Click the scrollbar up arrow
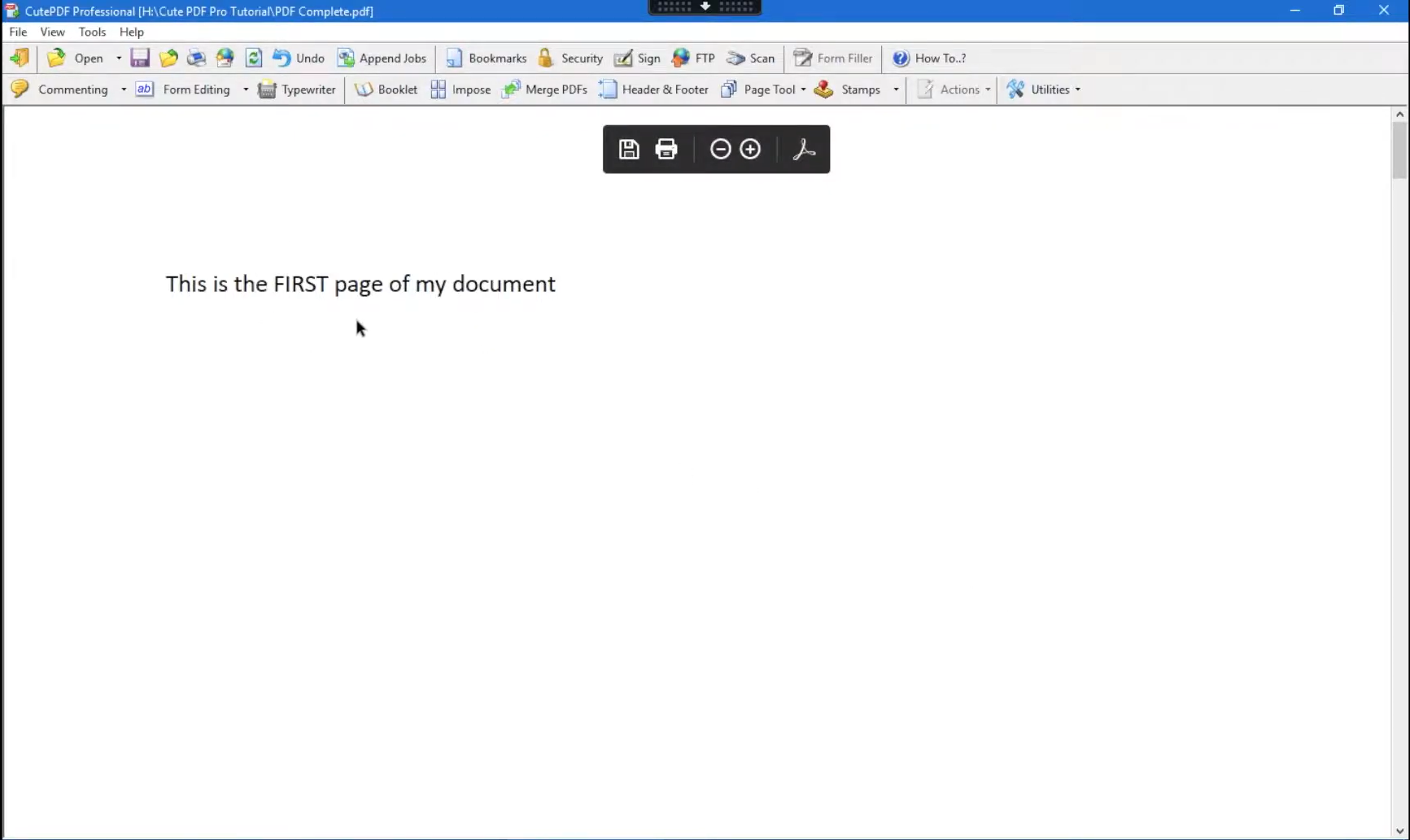1410x840 pixels. click(1399, 114)
